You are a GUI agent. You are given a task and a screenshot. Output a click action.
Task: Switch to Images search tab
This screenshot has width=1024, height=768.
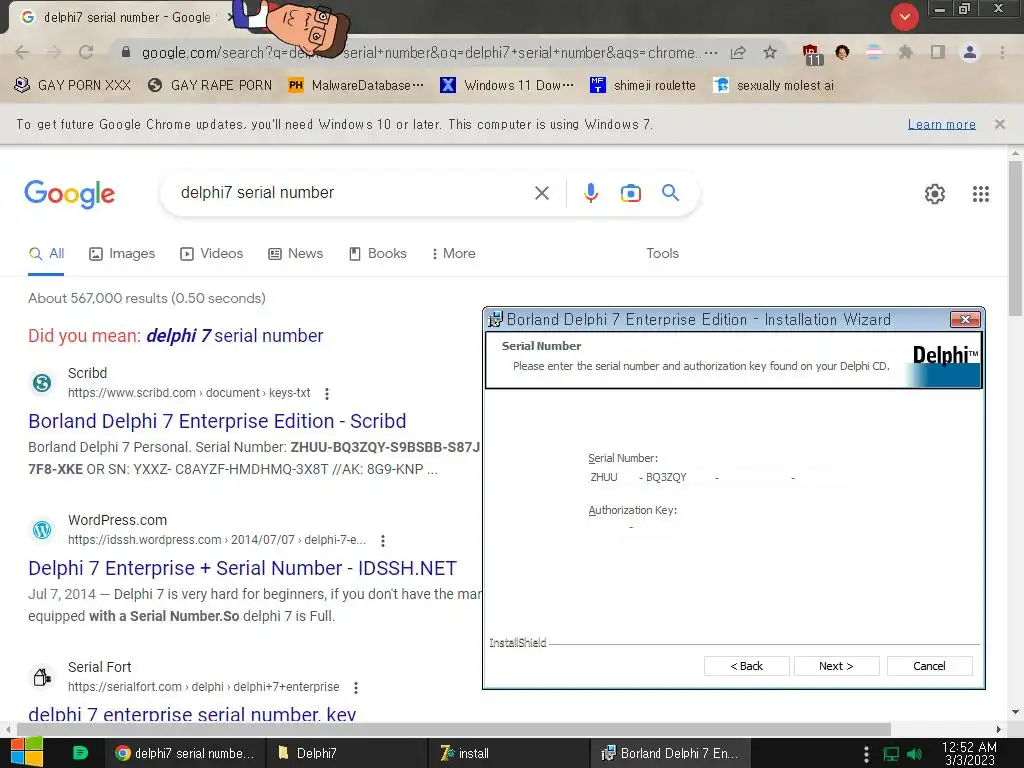click(122, 253)
